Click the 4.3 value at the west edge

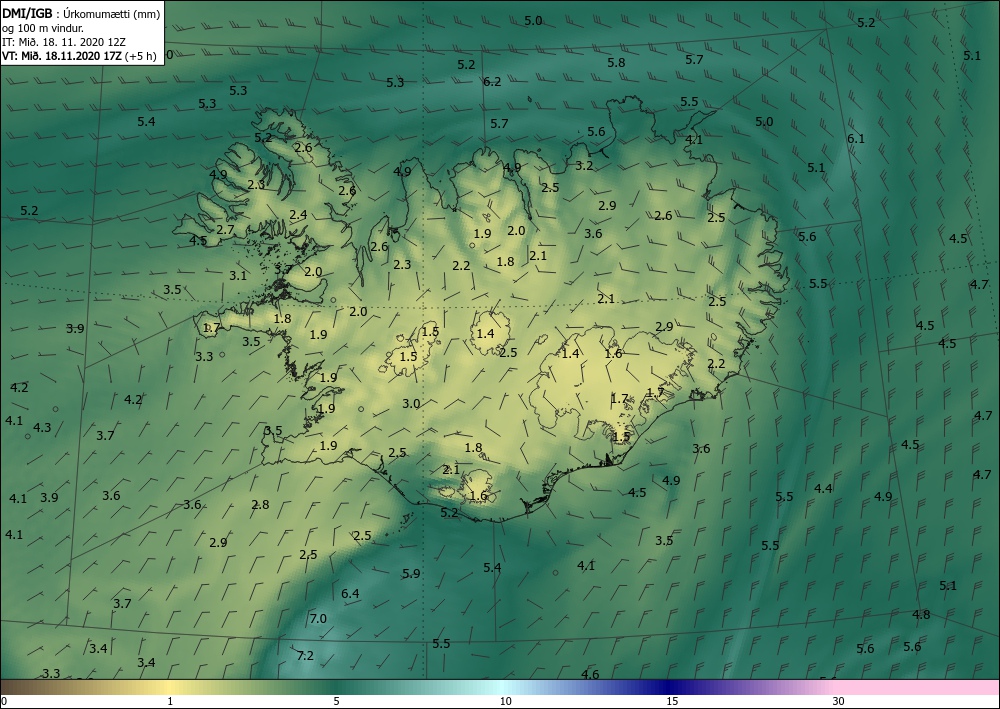click(42, 428)
